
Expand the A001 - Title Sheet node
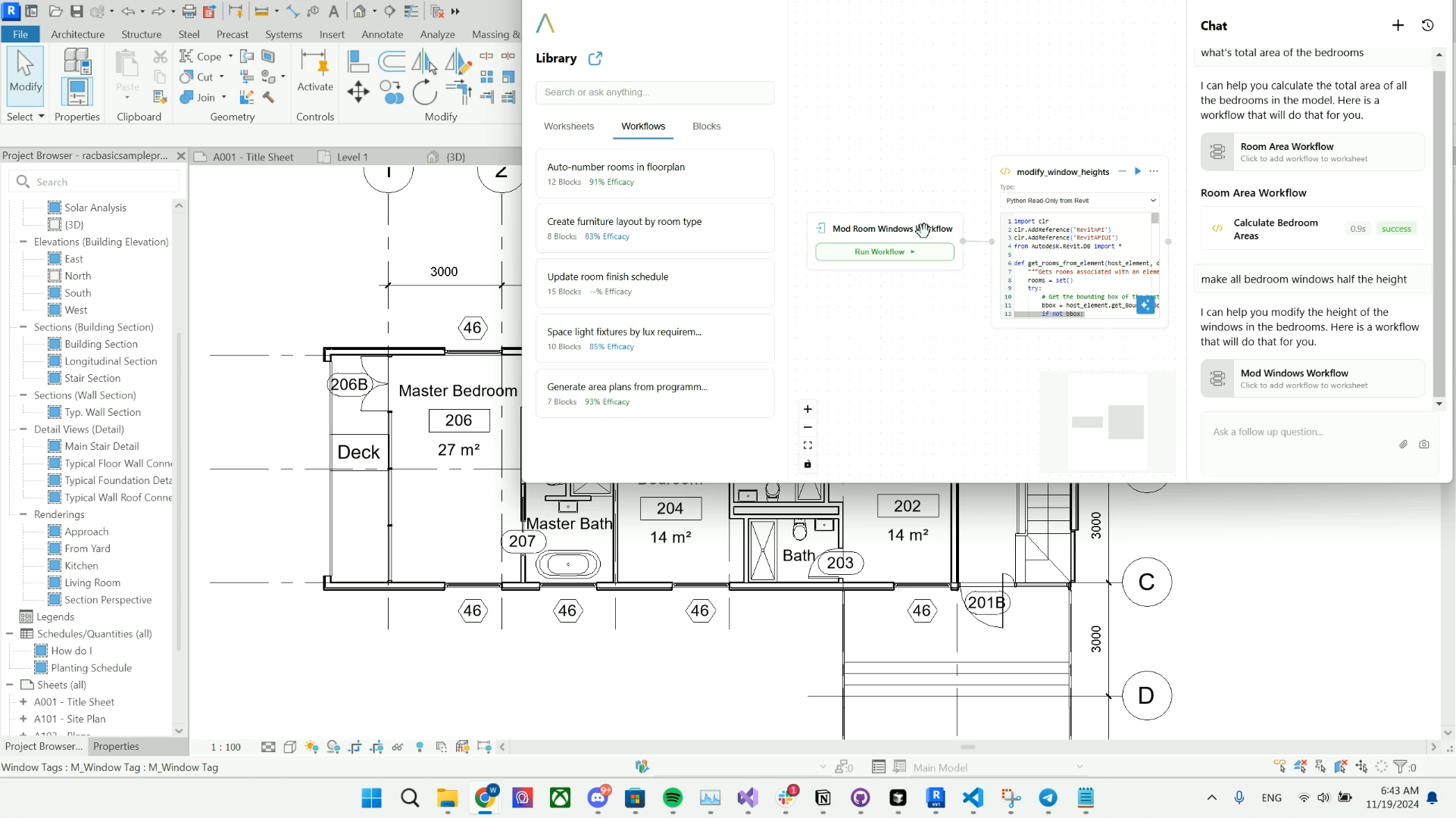pos(23,702)
